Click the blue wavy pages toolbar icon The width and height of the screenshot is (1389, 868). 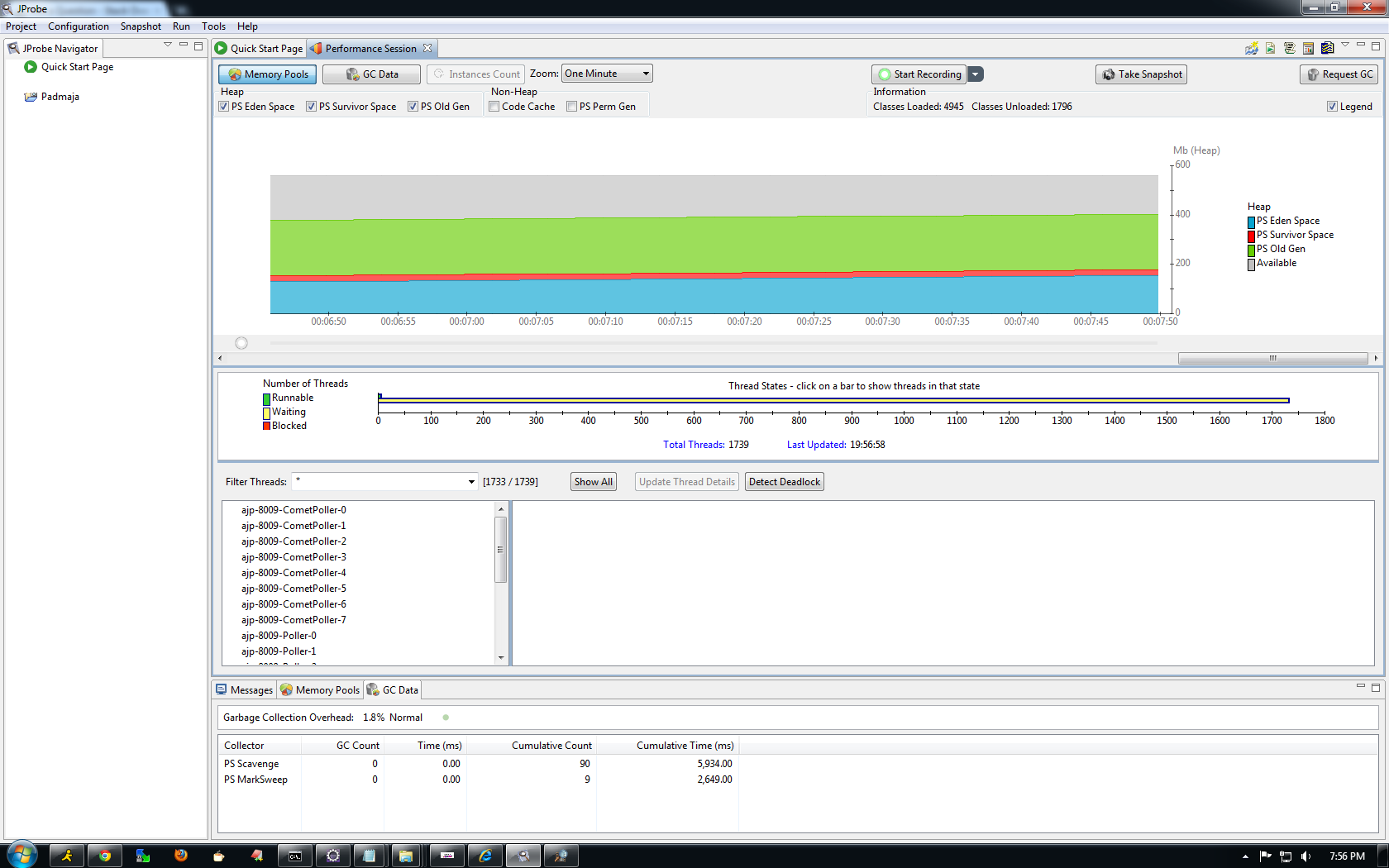pos(1328,48)
